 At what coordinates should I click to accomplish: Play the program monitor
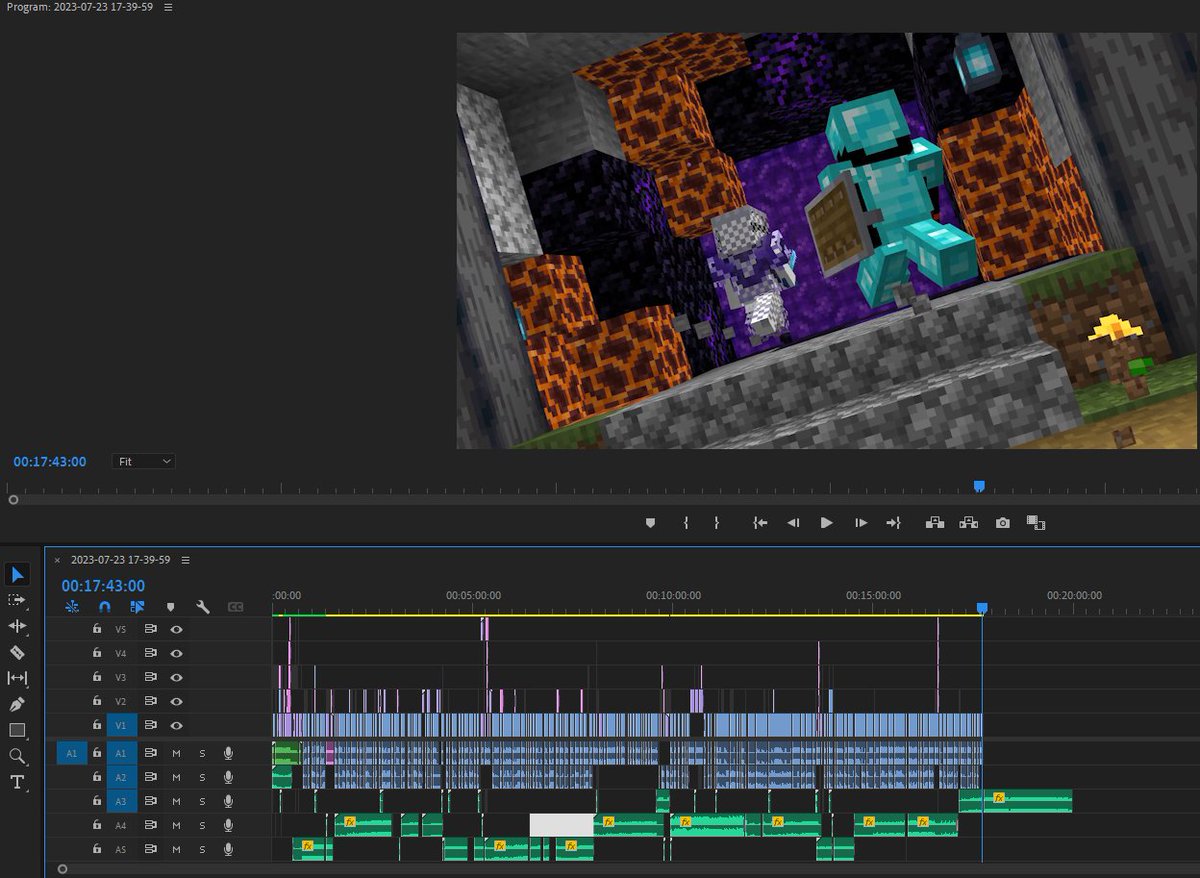coord(827,522)
